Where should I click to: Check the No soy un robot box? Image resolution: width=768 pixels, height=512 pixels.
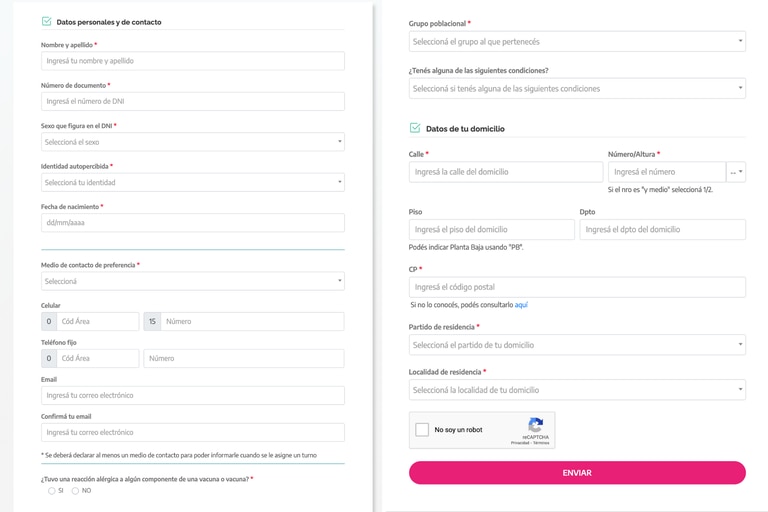pos(422,430)
